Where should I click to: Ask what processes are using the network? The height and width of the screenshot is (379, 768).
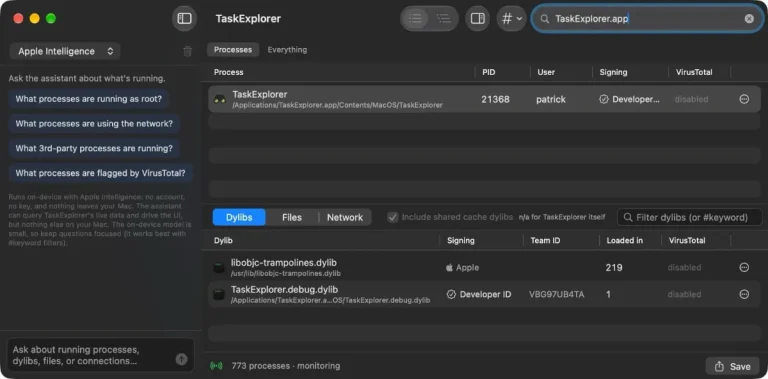[x=94, y=124]
